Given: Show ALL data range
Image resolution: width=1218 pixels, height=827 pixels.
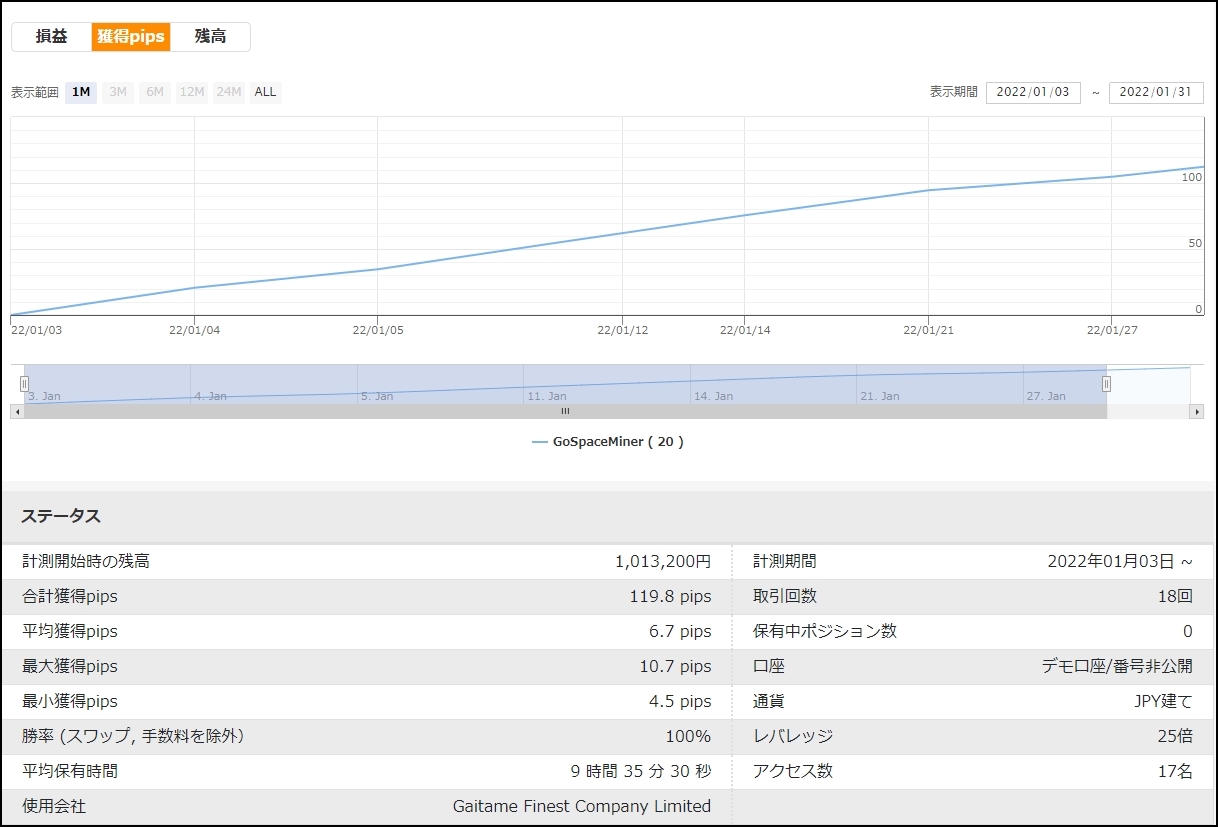Looking at the screenshot, I should click(x=264, y=92).
